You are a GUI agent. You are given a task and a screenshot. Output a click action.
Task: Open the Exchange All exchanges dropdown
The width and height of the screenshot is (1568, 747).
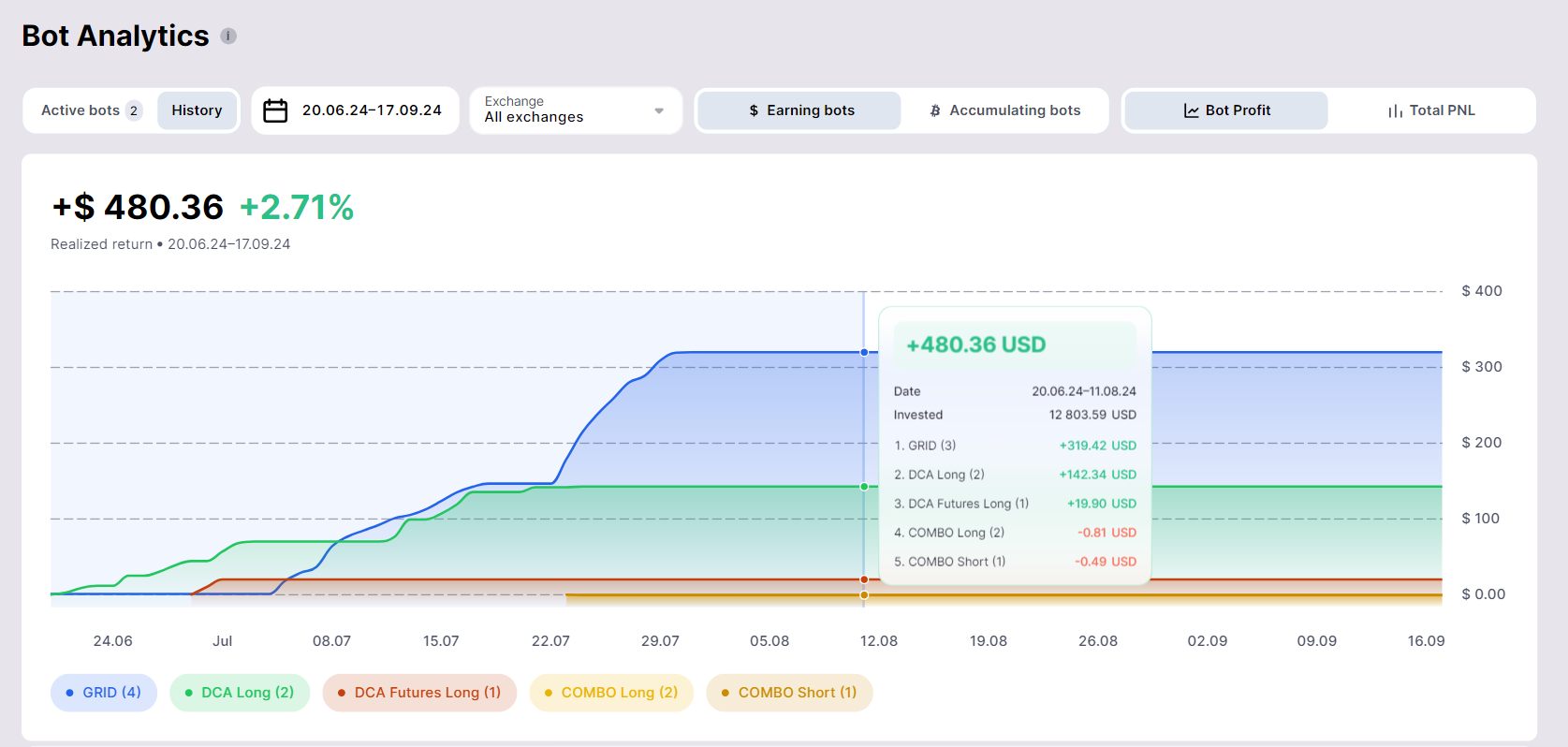576,110
